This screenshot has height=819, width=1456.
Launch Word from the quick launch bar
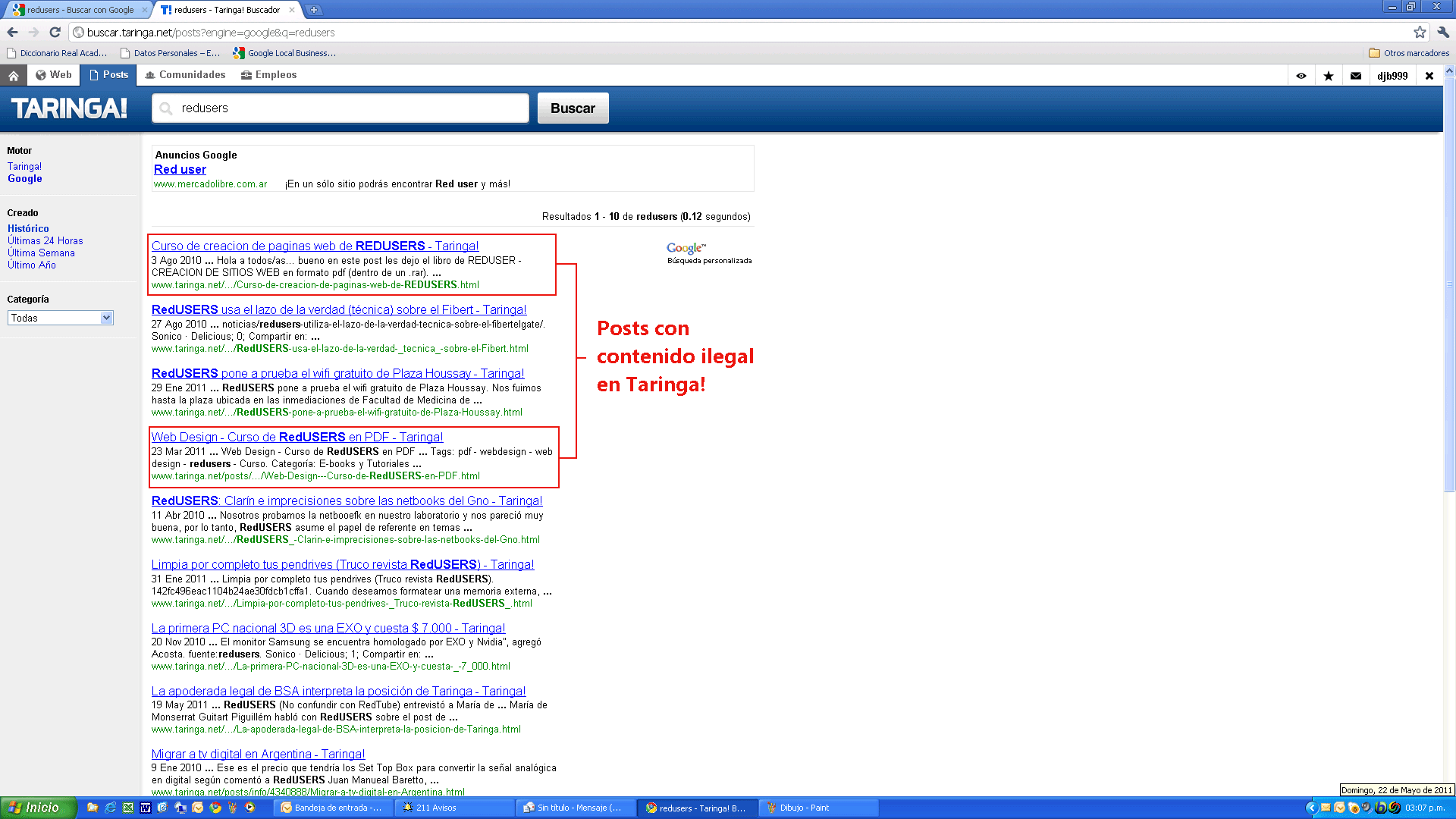[x=146, y=808]
